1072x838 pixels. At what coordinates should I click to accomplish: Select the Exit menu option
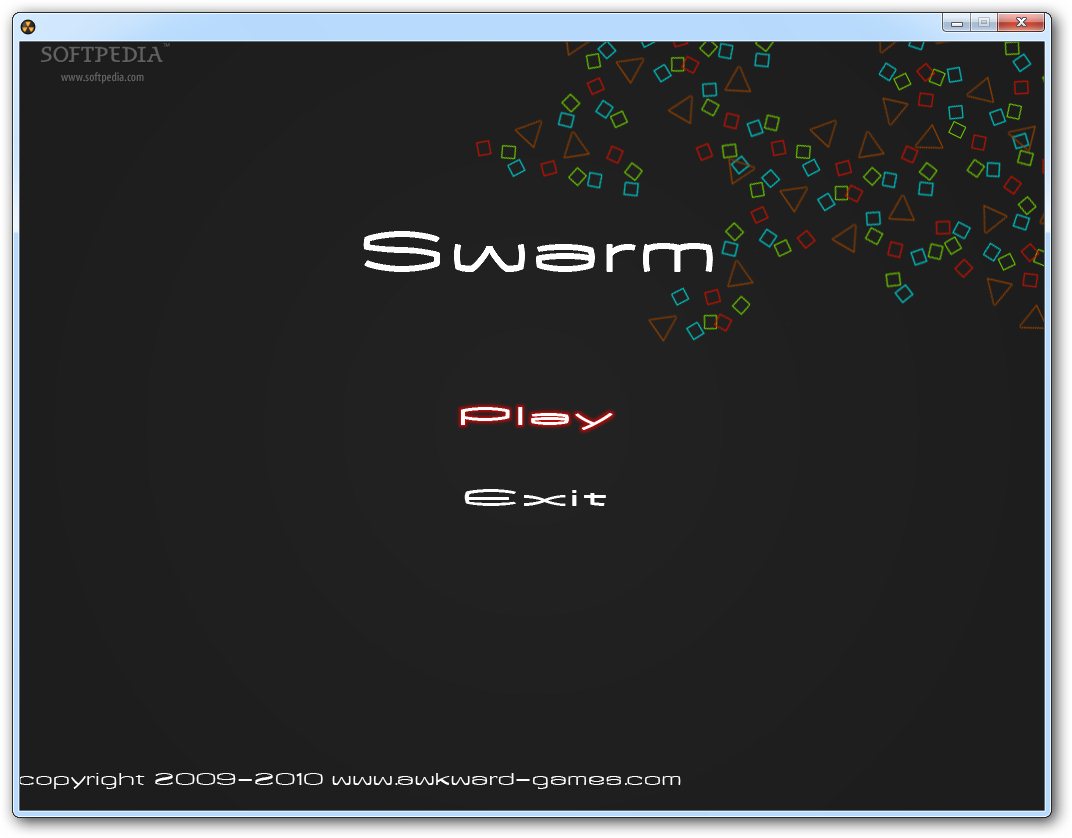(x=535, y=498)
